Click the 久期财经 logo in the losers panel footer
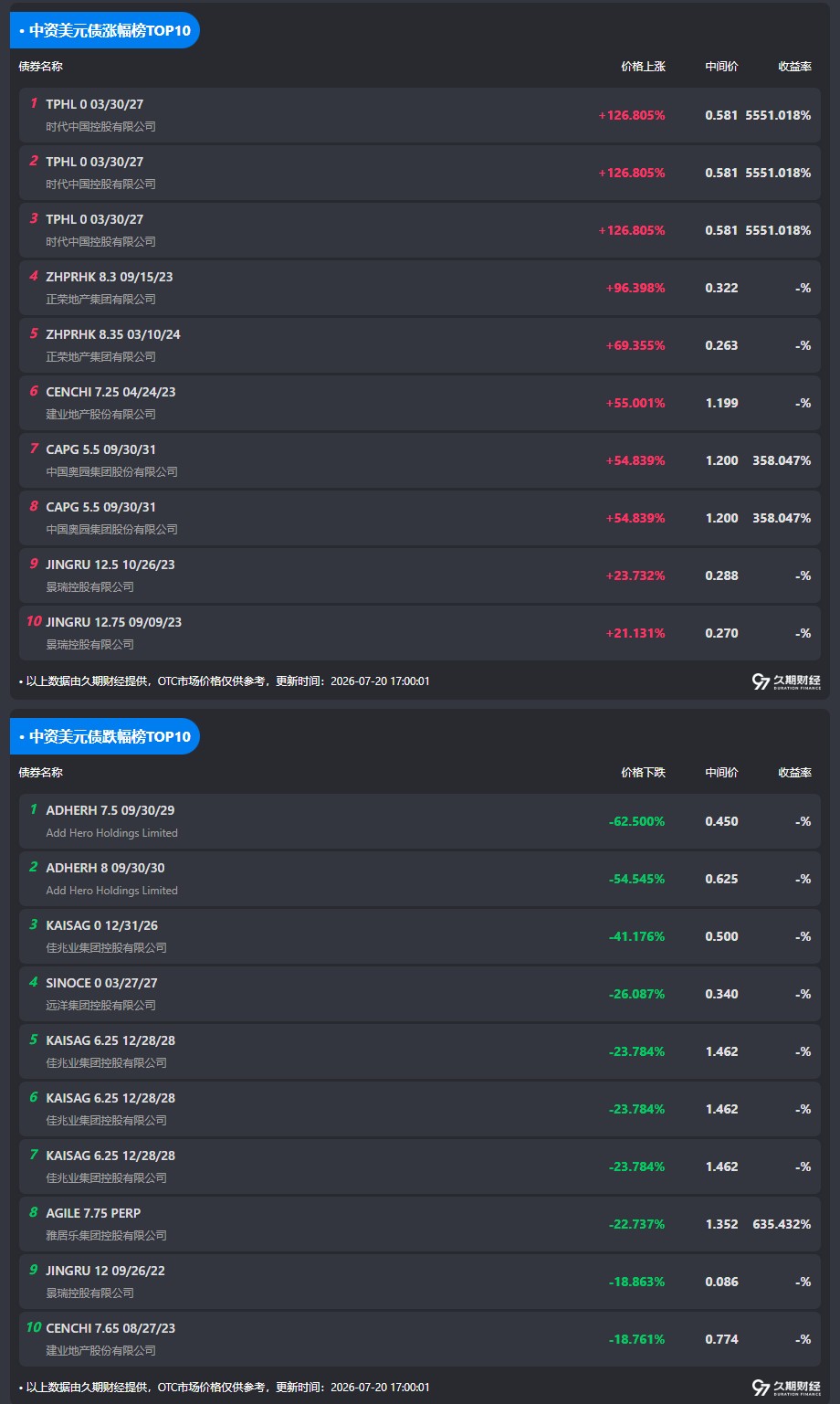The width and height of the screenshot is (840, 1404). click(786, 1388)
